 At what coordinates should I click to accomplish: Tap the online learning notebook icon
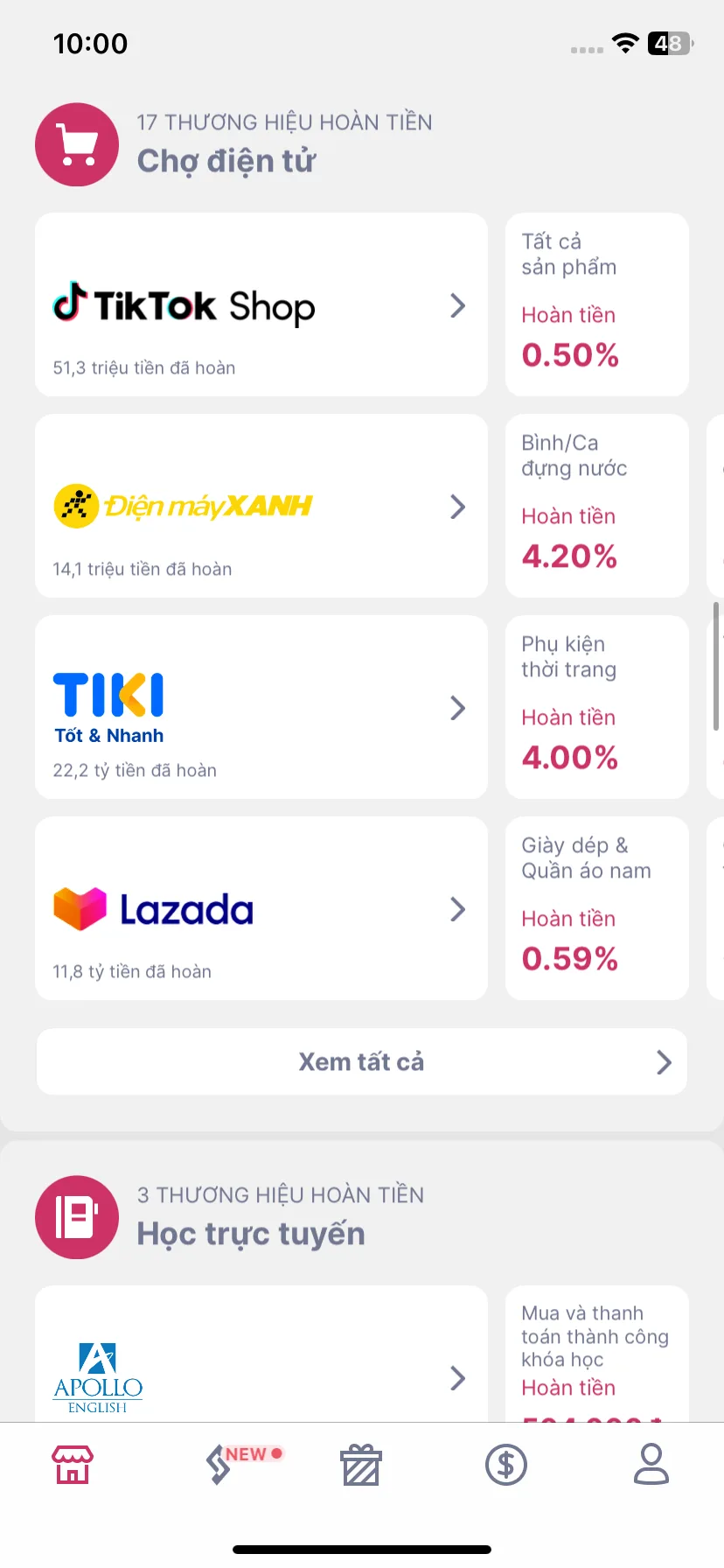click(x=77, y=1217)
